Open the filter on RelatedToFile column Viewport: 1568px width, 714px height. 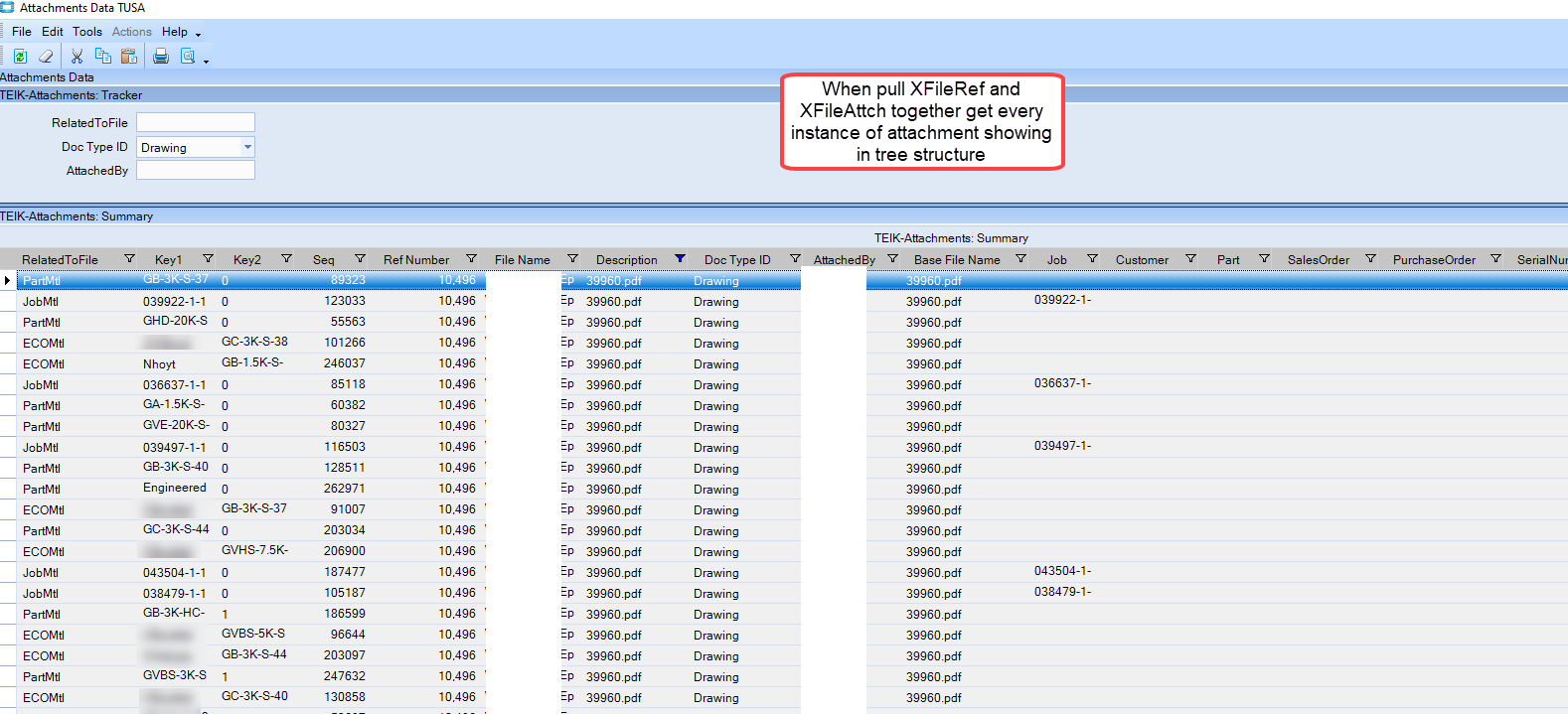129,259
